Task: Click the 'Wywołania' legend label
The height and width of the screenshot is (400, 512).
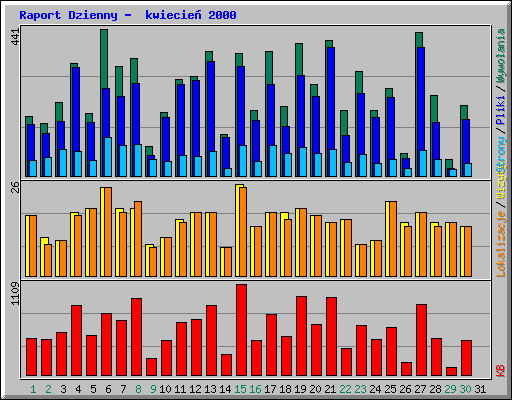Action: pos(501,55)
